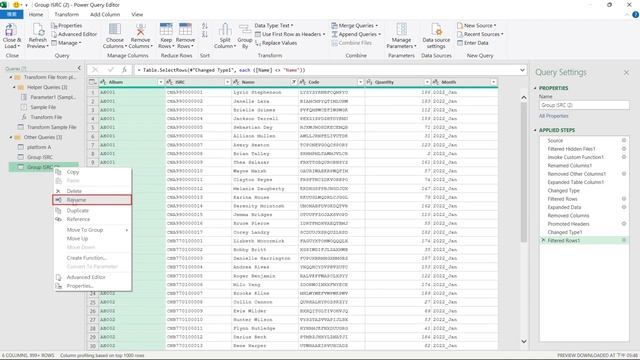Switch to the Home ribbon tab
The image size is (640, 360).
click(x=36, y=14)
